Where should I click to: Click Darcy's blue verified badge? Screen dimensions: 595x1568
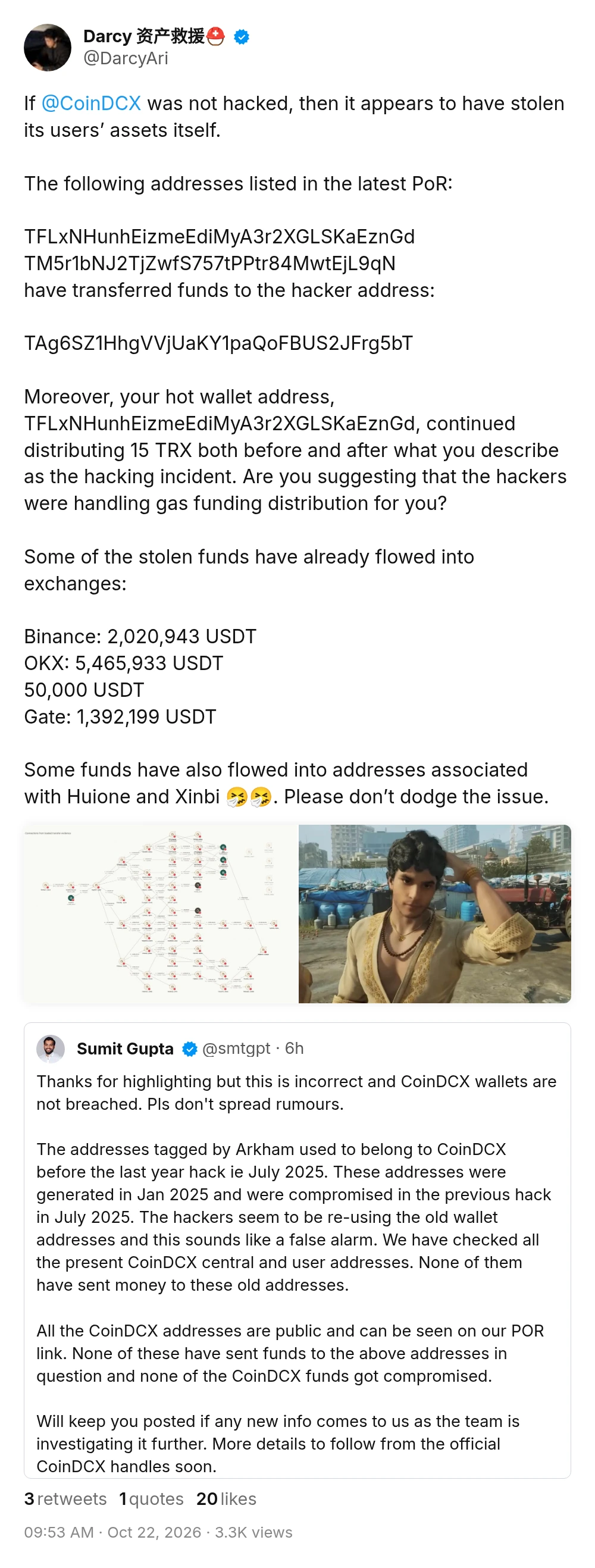click(242, 37)
